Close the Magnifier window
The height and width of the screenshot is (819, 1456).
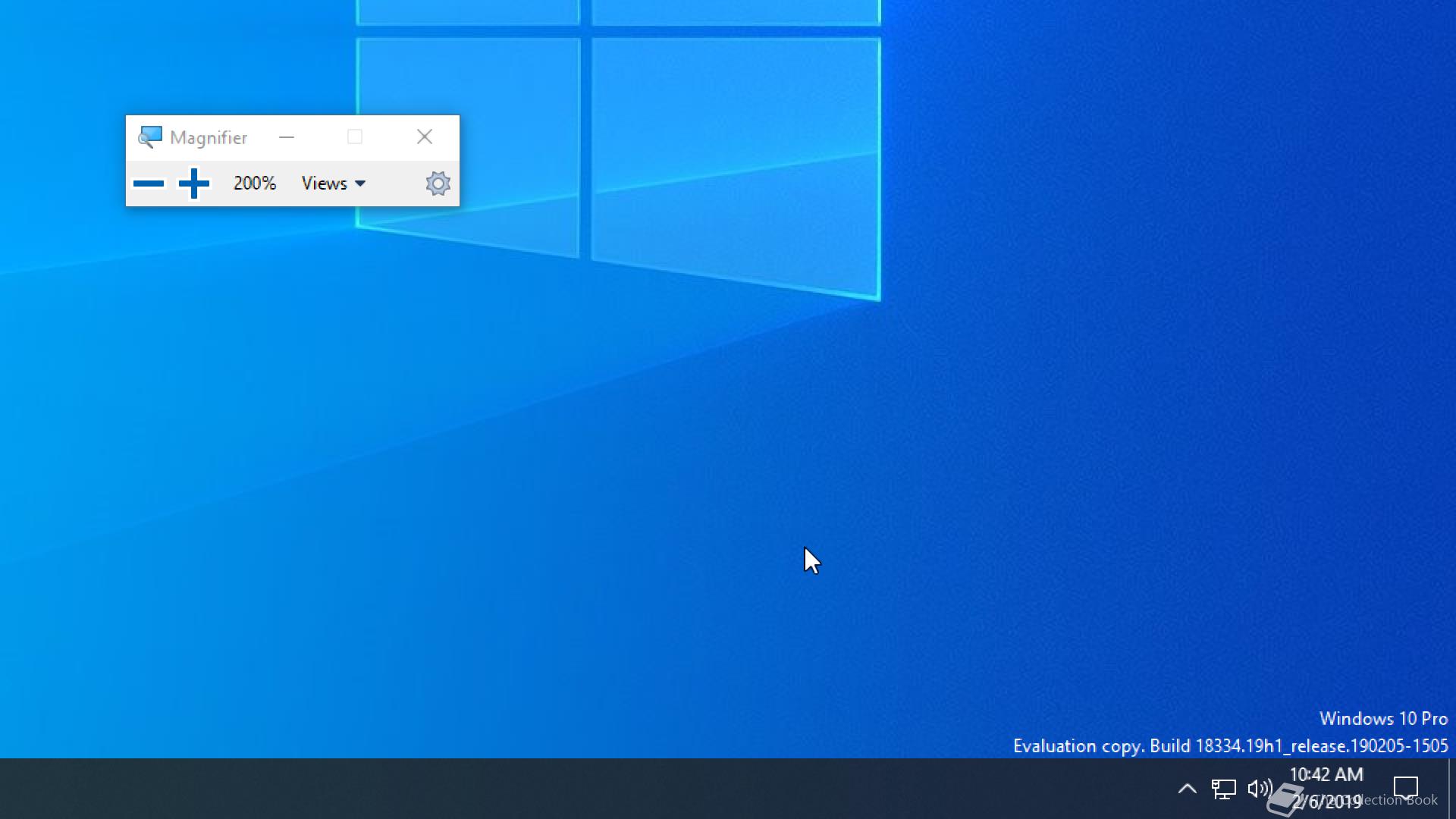[x=425, y=137]
